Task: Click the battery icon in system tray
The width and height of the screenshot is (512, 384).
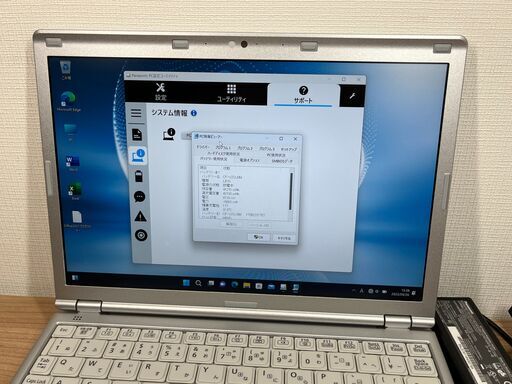Action: pos(384,292)
